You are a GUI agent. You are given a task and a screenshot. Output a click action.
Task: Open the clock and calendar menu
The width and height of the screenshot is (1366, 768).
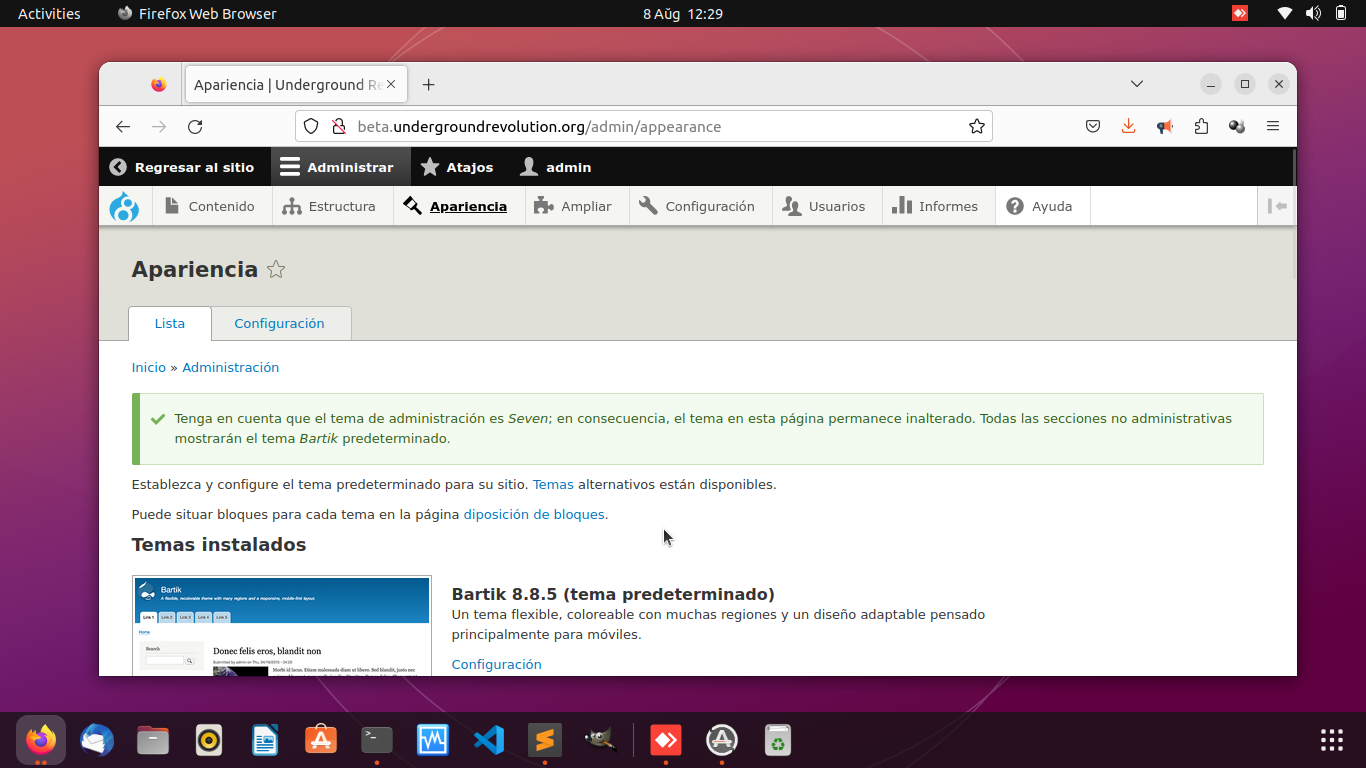[x=683, y=13]
